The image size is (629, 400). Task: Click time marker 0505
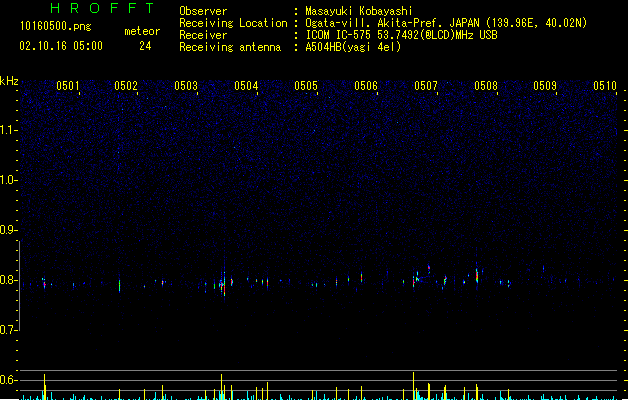point(306,85)
